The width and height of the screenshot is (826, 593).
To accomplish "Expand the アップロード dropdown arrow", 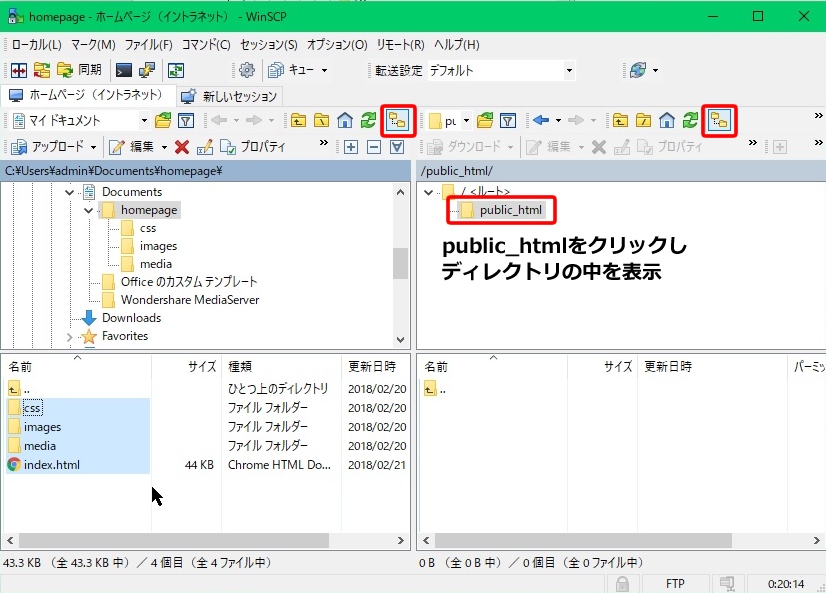I will (x=93, y=147).
